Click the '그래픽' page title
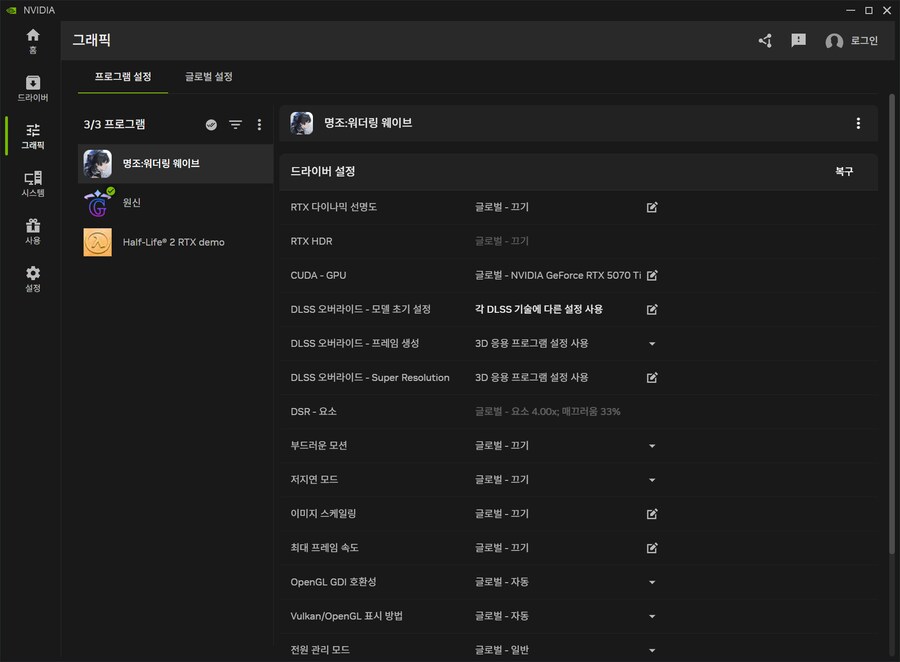Image resolution: width=900 pixels, height=662 pixels. [x=92, y=40]
